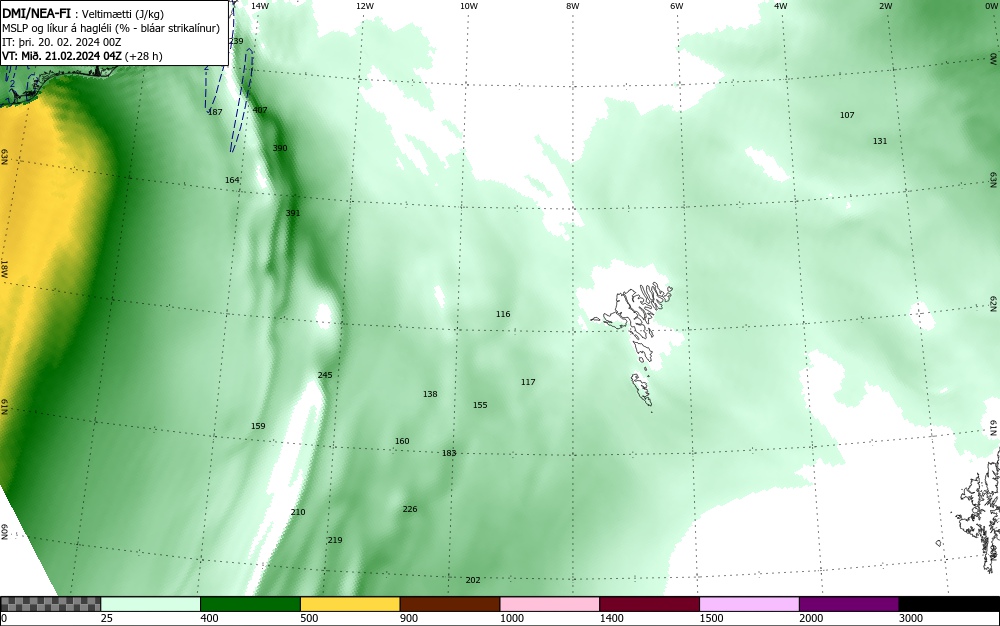
Task: Select the light green 25–400 legend swatch
Action: [x=151, y=604]
